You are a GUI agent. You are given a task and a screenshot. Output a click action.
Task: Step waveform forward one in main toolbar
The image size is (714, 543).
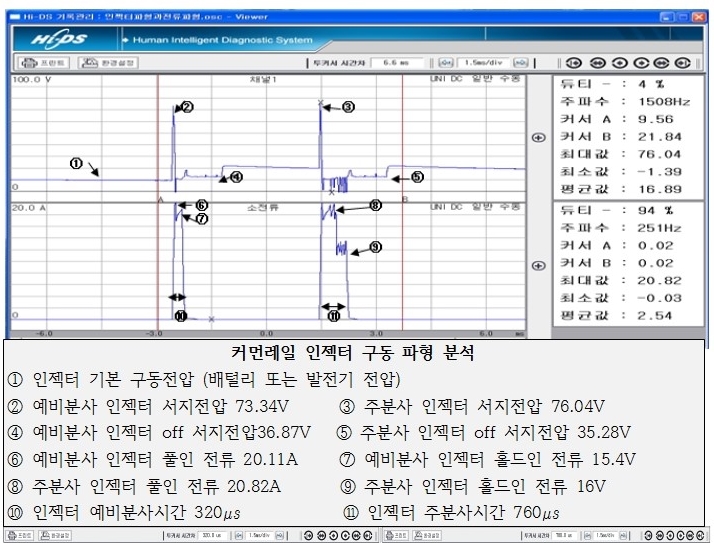[x=641, y=63]
